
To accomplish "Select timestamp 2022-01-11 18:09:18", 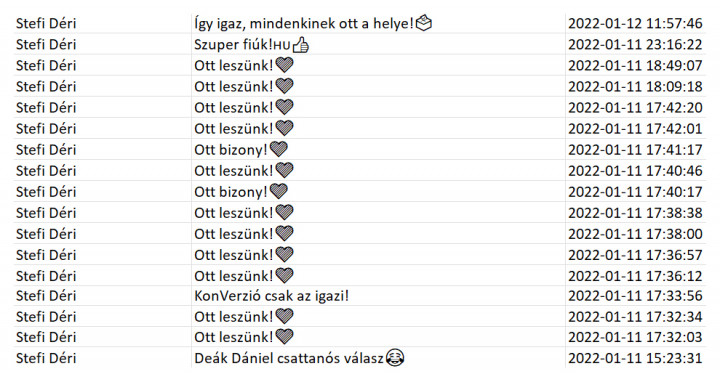I will [635, 86].
